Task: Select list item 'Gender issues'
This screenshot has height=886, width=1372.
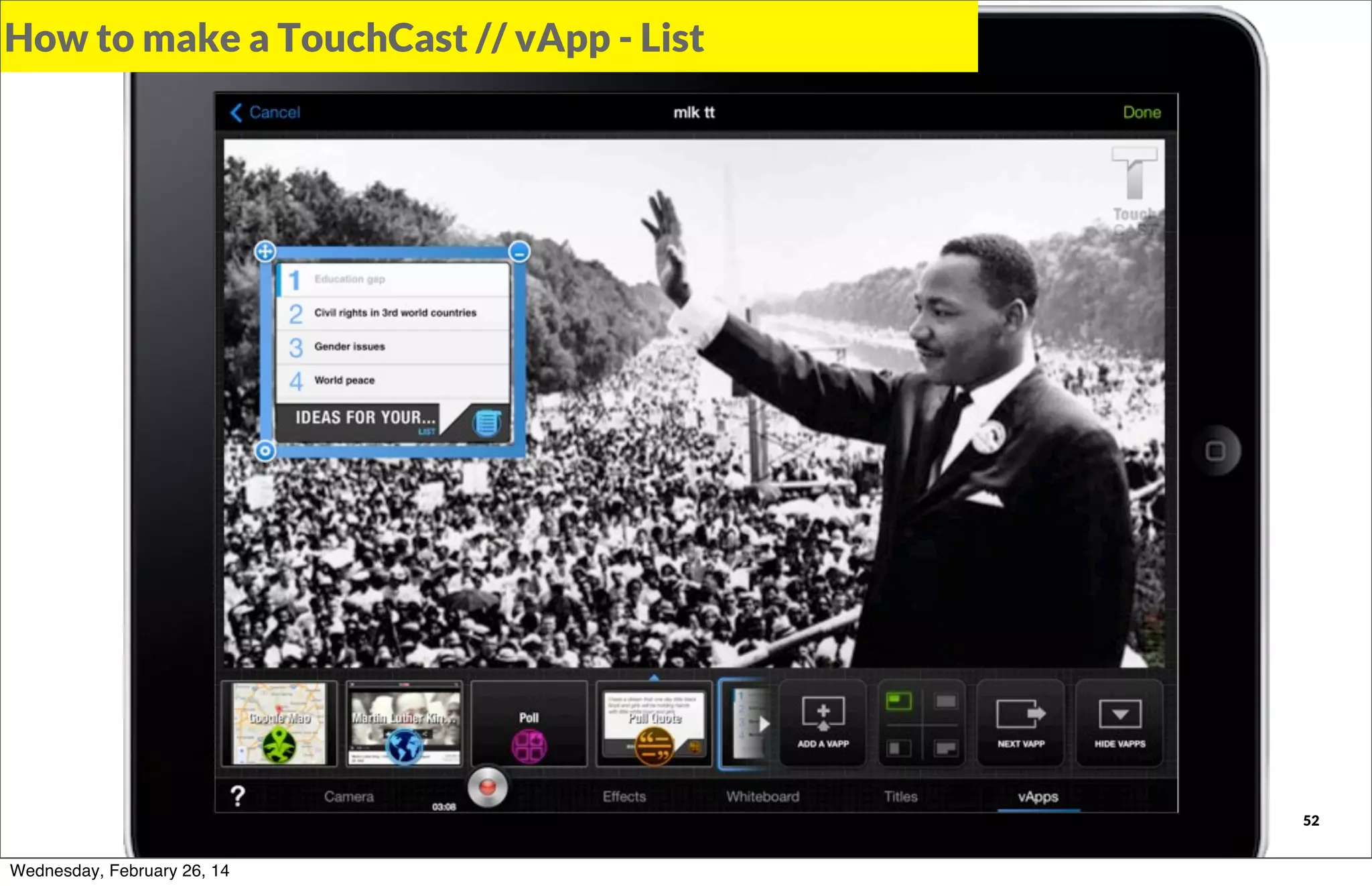Action: pos(393,346)
